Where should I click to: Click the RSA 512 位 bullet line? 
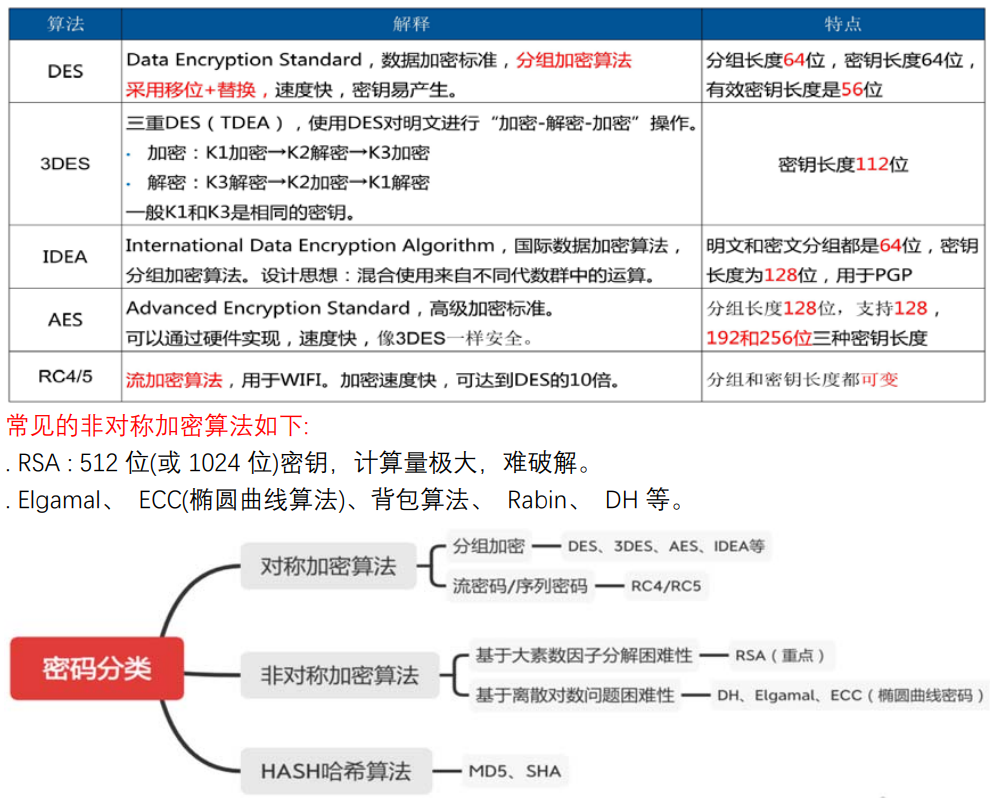tap(299, 463)
